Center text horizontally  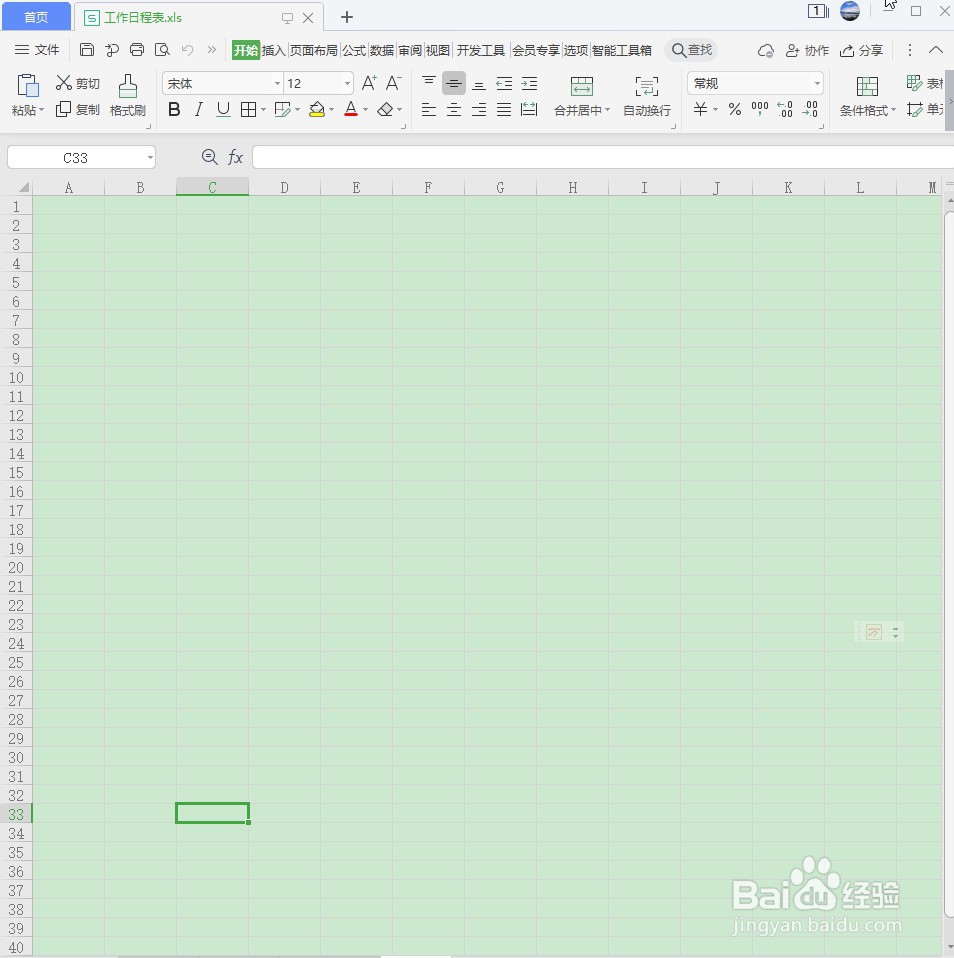coord(453,109)
